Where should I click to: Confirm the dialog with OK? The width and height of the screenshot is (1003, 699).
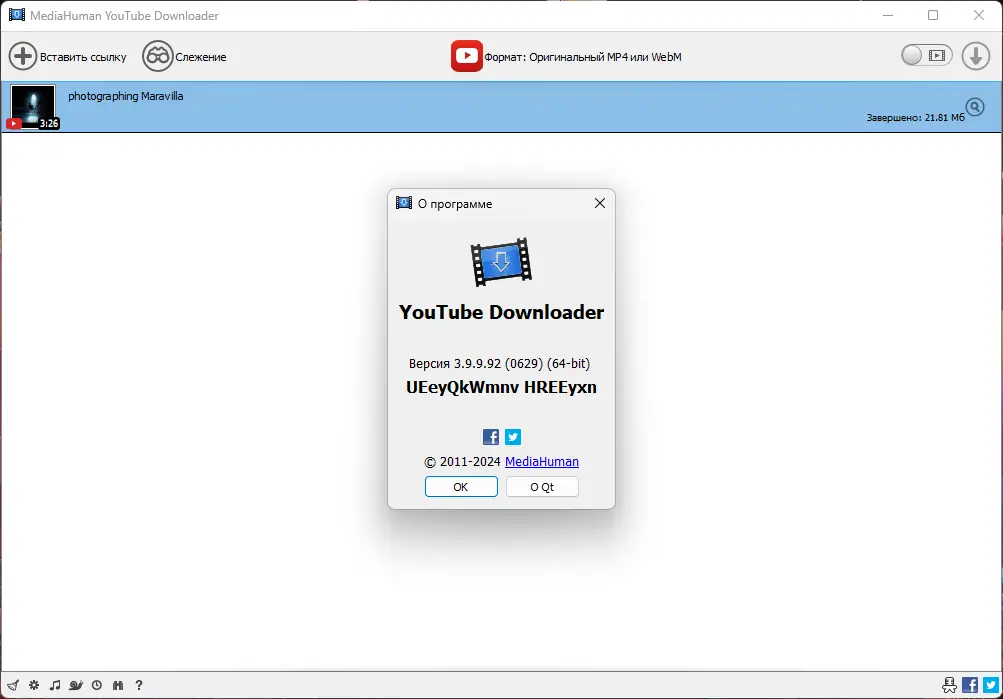461,487
